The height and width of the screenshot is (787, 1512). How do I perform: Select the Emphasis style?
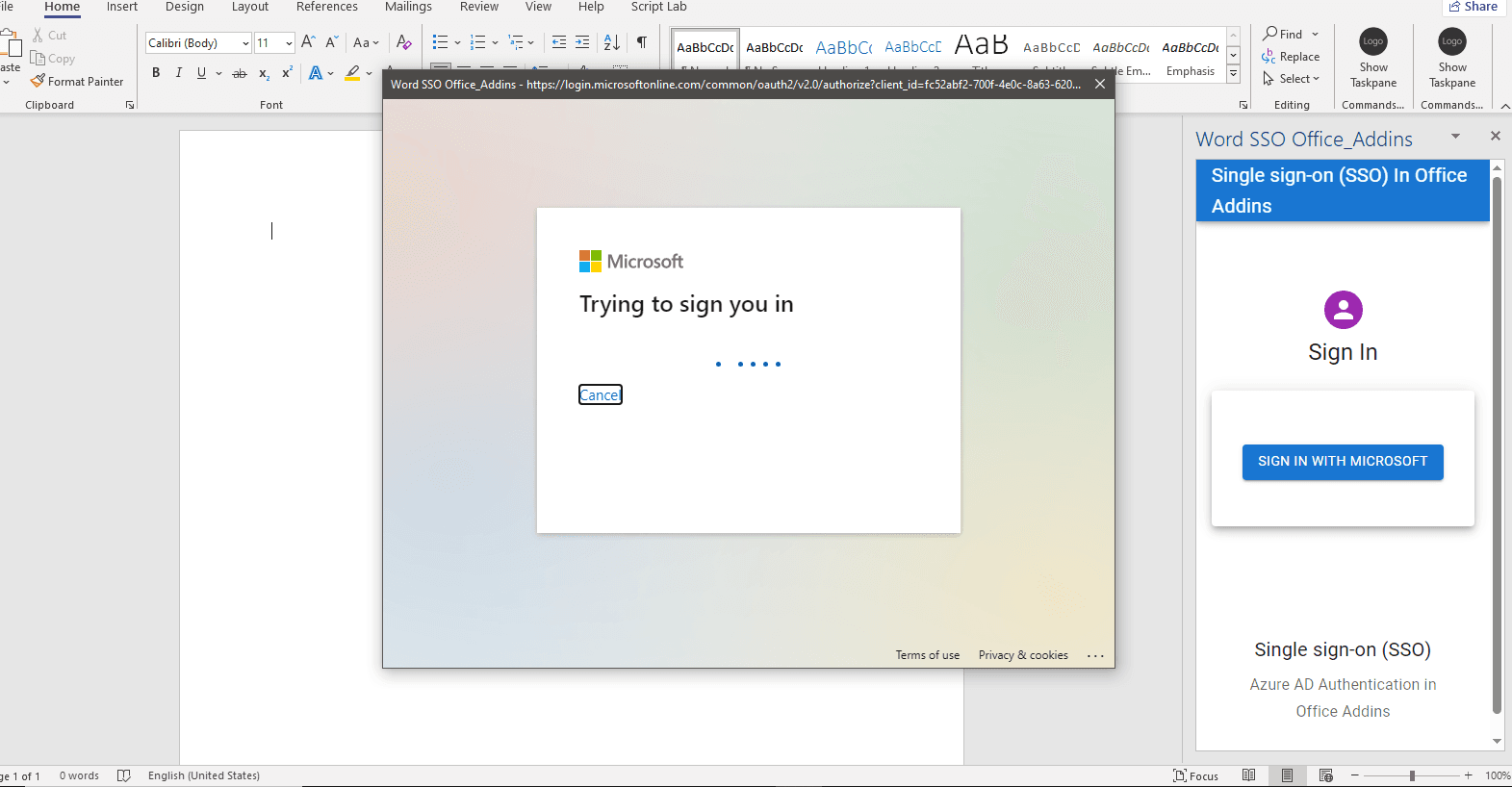[1190, 56]
